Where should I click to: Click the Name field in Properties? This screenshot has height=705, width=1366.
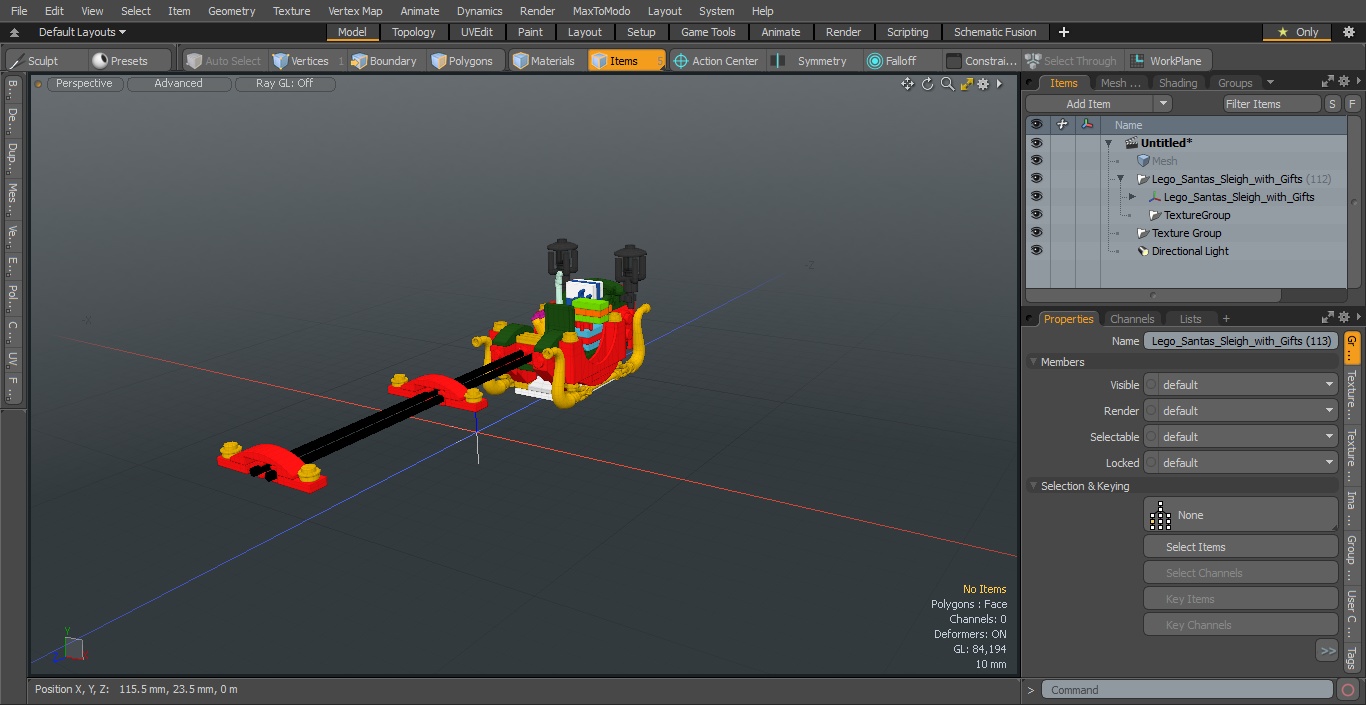(1240, 341)
